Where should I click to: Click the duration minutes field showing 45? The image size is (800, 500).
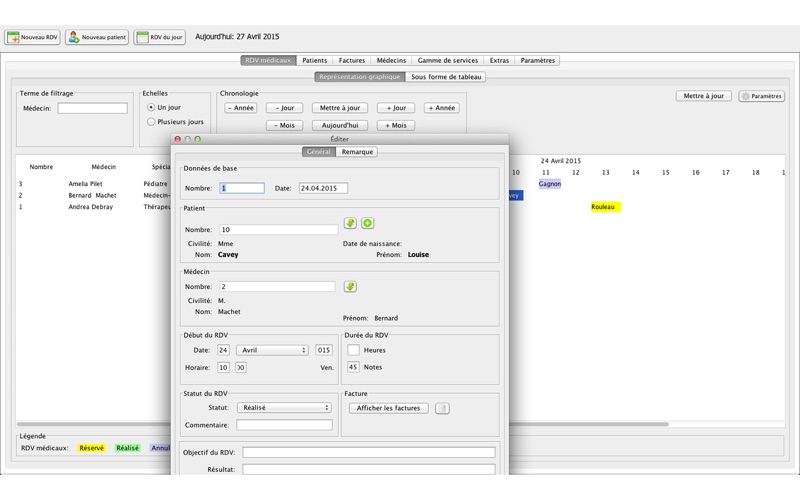coord(353,367)
